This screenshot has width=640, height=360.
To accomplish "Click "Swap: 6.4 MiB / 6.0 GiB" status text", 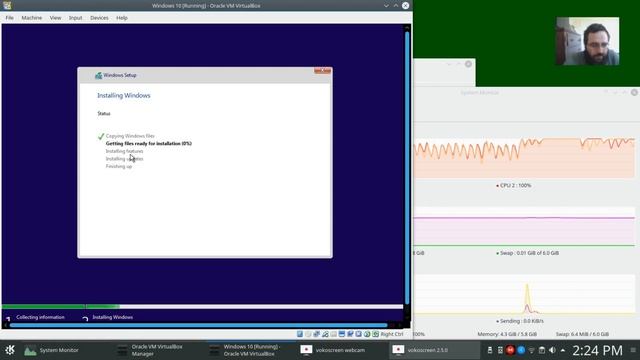I will pyautogui.click(x=582, y=334).
